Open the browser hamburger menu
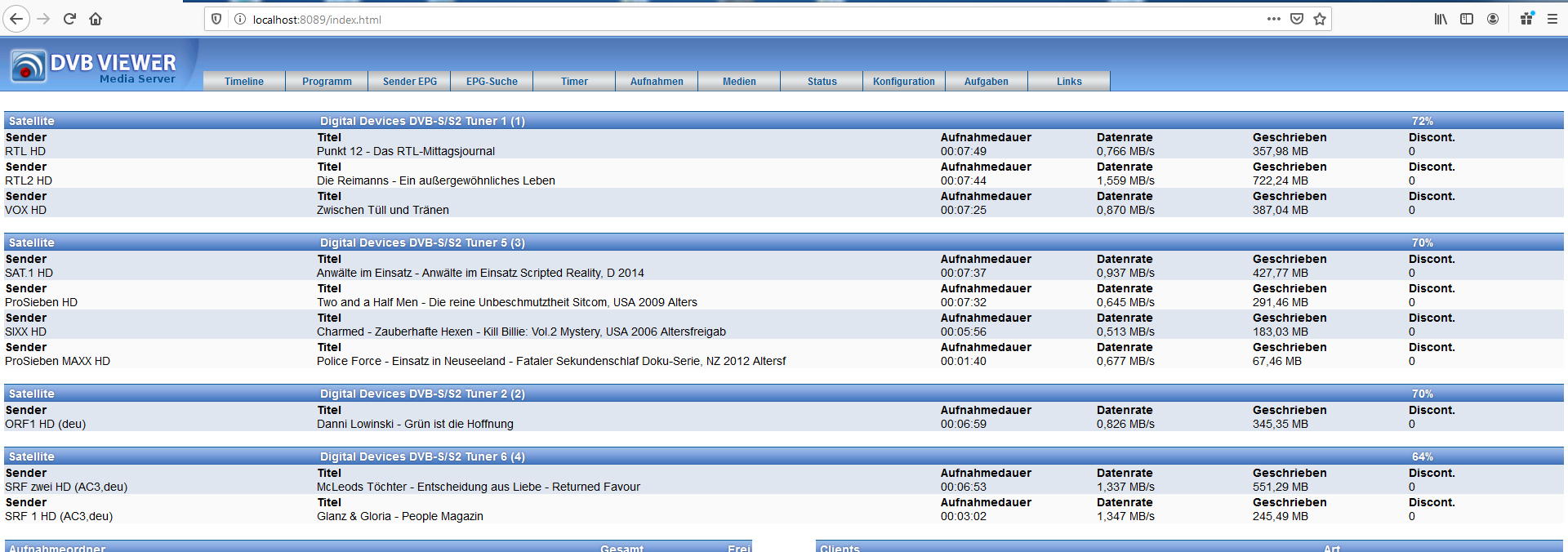 1552,19
